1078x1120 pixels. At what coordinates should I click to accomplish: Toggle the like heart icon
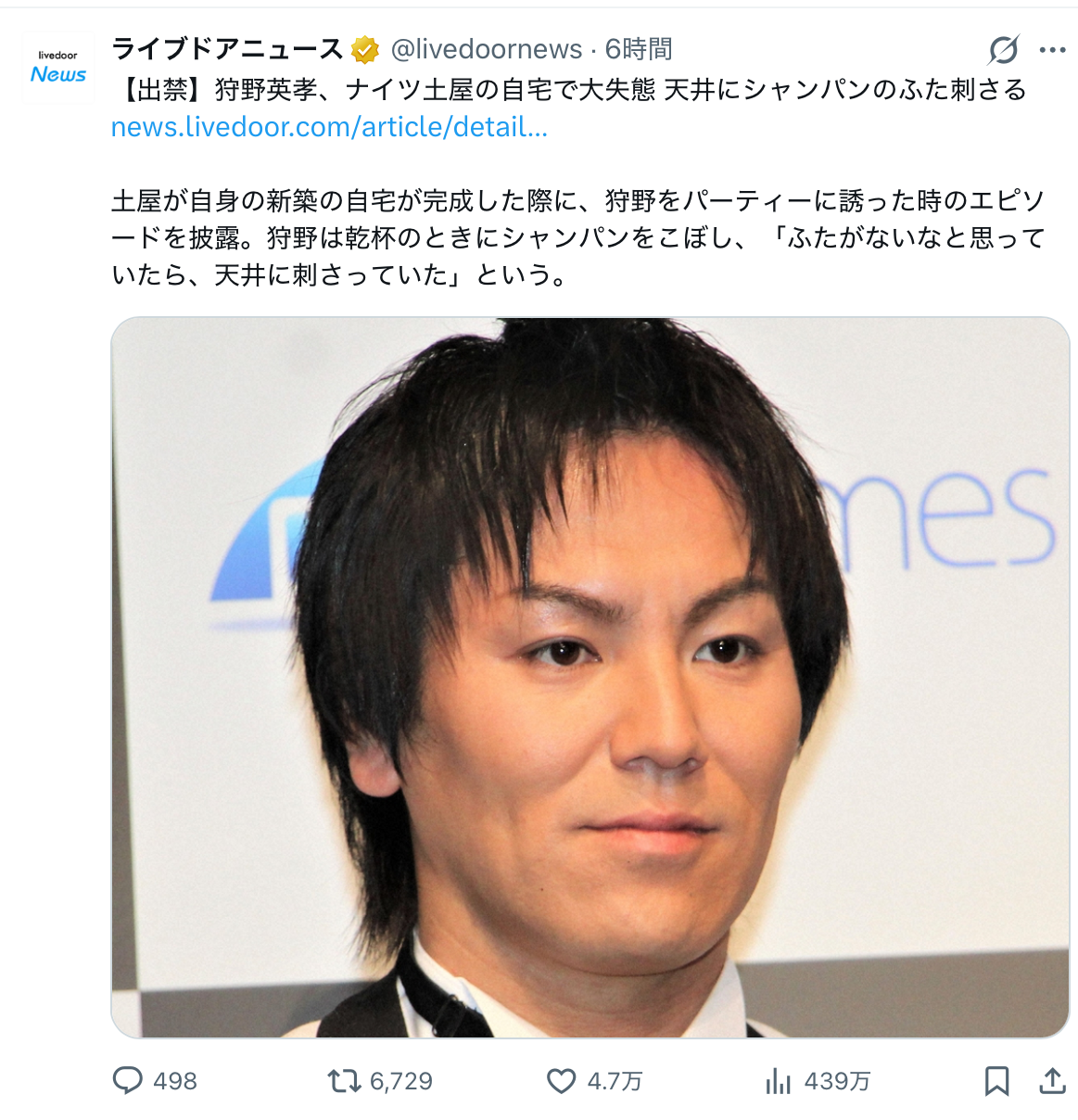tap(561, 1081)
